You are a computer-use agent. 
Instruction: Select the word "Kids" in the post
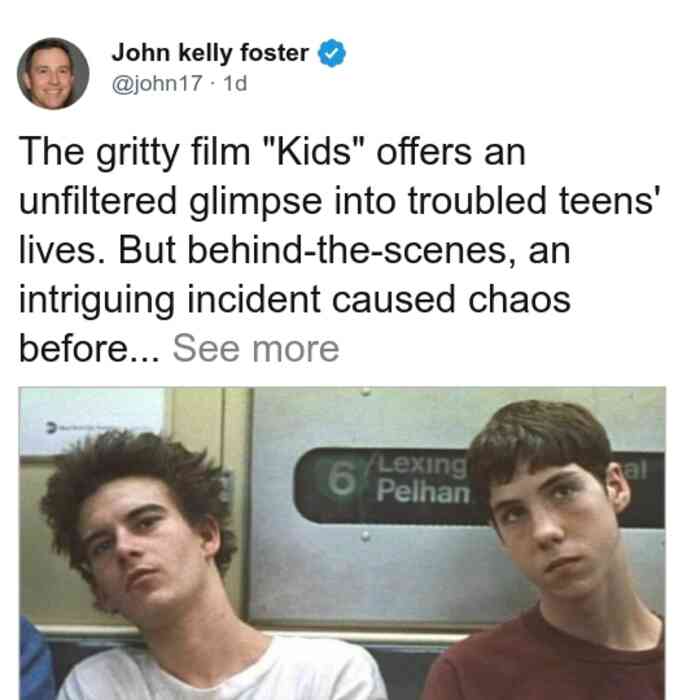(x=315, y=153)
